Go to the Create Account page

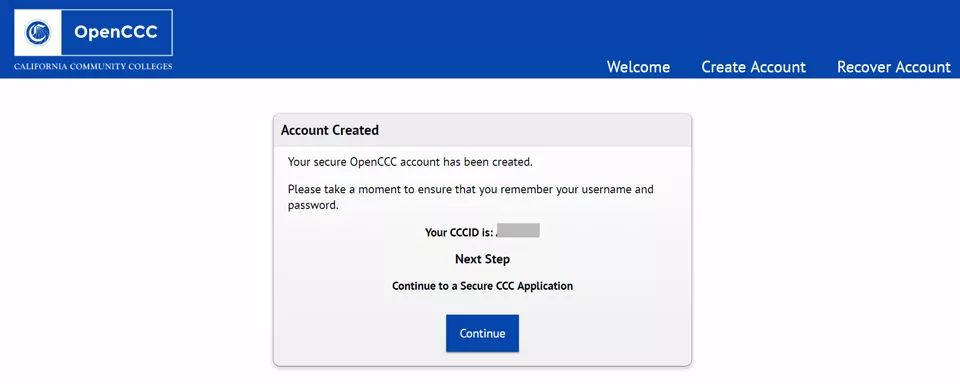point(754,67)
